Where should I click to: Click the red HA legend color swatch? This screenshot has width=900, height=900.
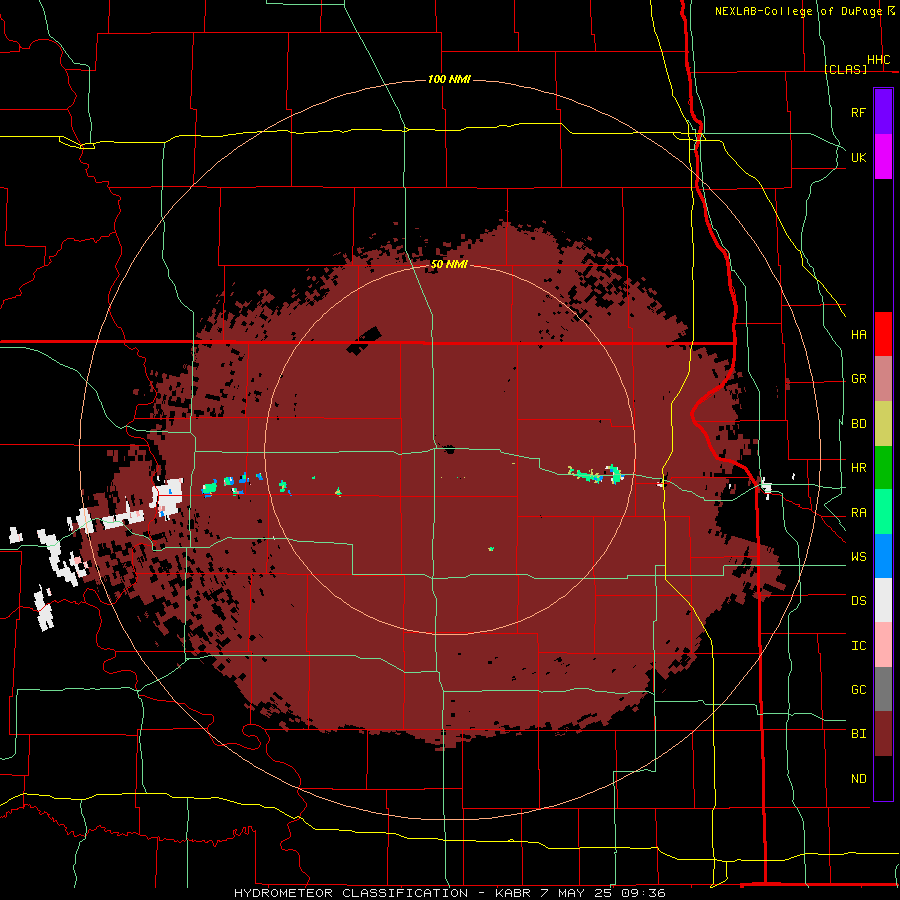(x=883, y=334)
